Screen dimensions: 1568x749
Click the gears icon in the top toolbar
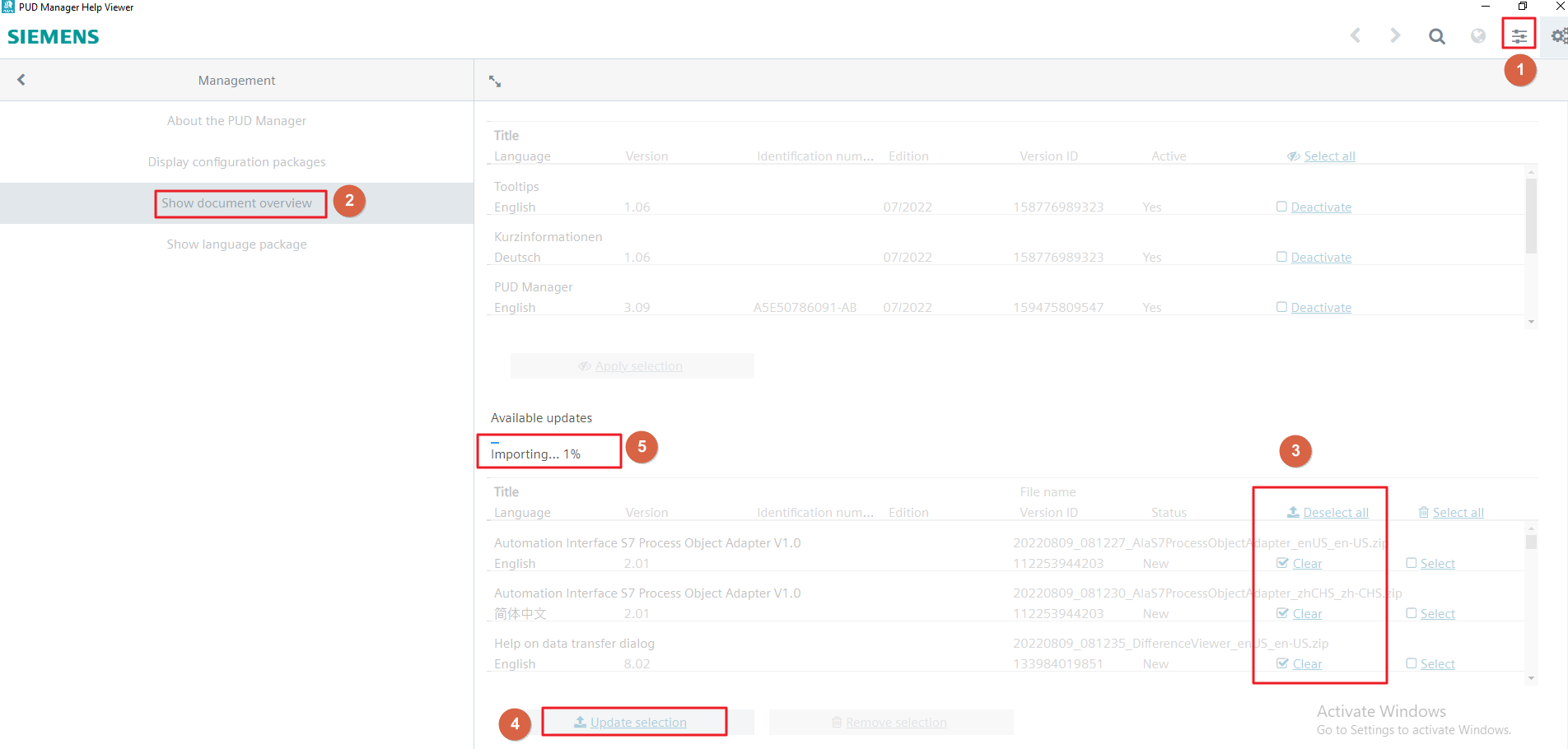(x=1559, y=36)
